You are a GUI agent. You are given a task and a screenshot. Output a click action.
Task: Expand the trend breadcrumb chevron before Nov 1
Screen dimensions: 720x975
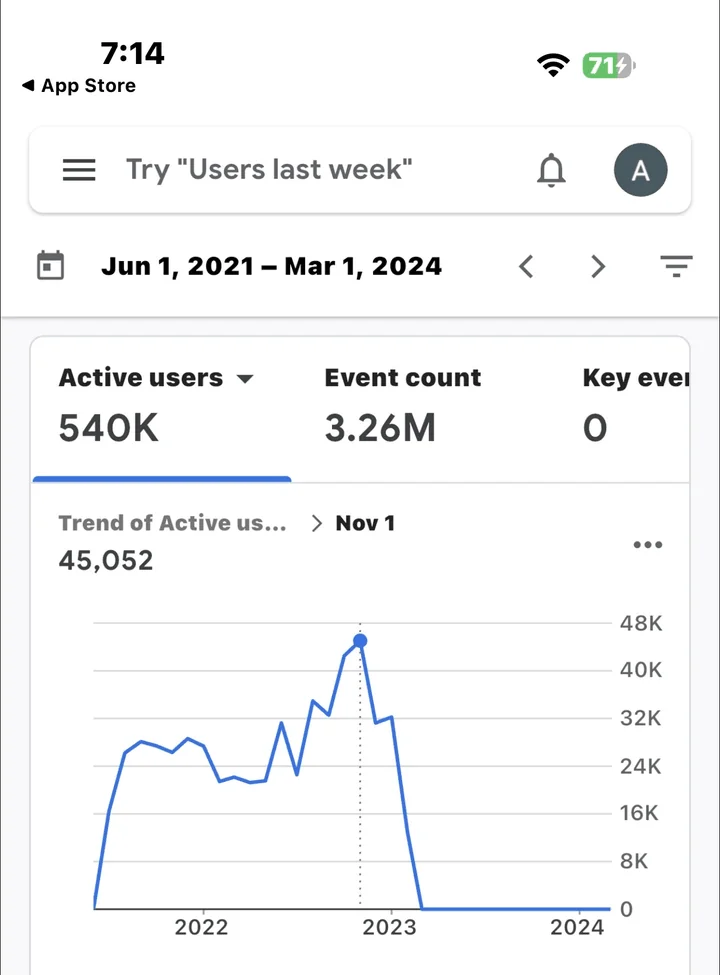tap(316, 524)
